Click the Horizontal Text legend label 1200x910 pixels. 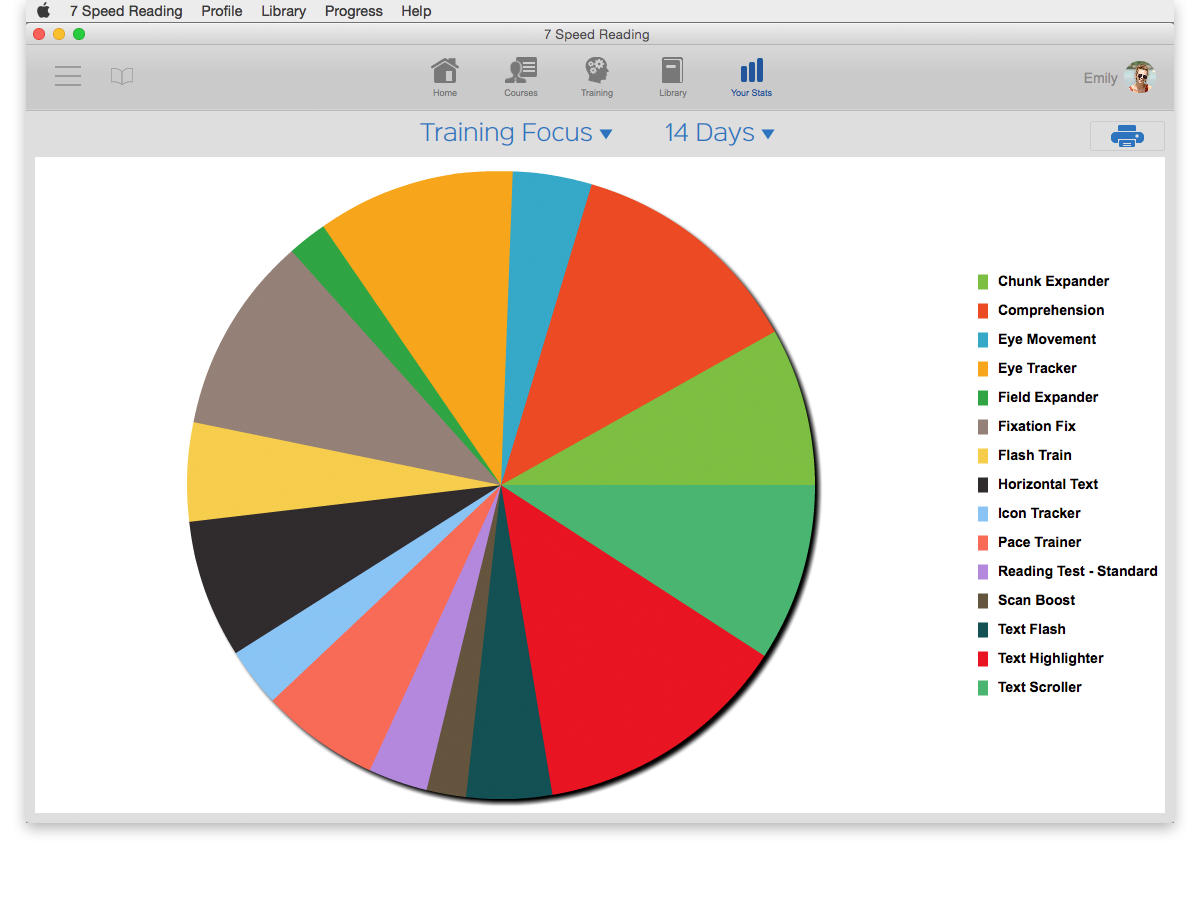1048,485
